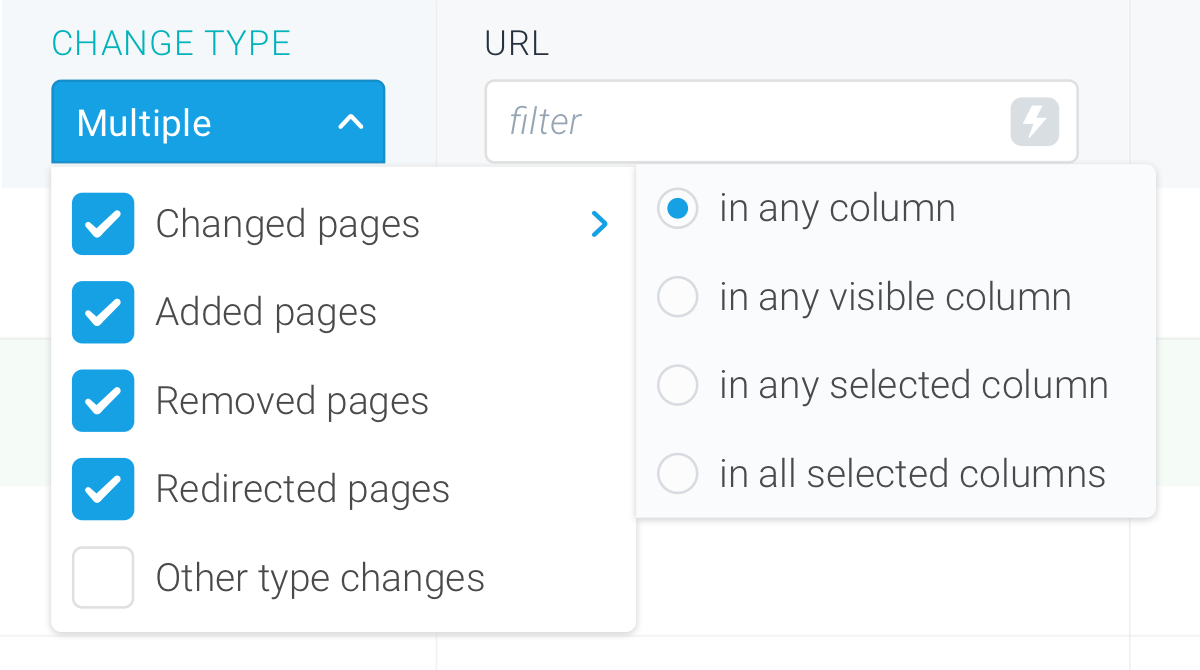Enable the Other type changes checkbox

pyautogui.click(x=103, y=577)
